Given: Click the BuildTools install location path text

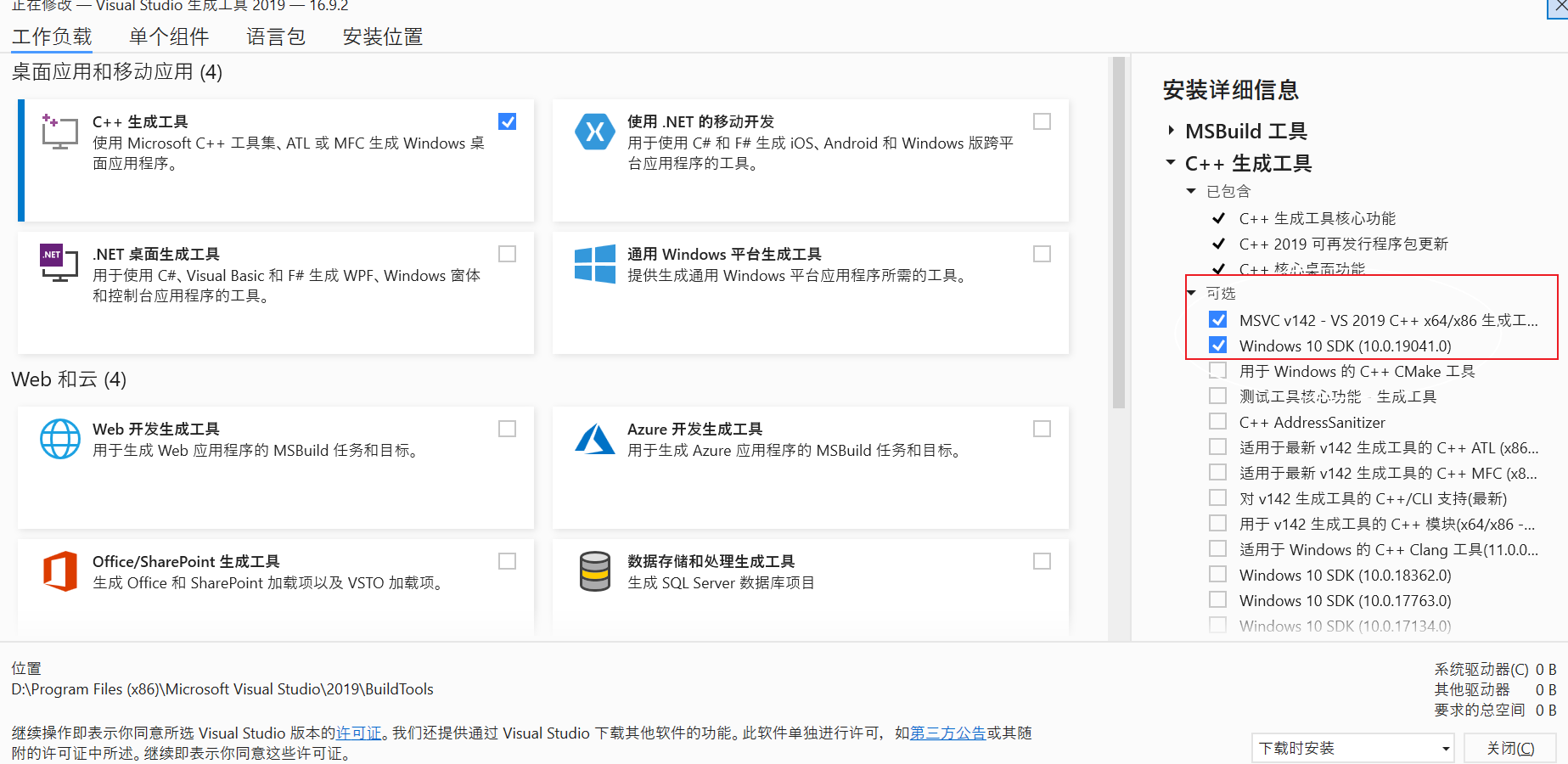Looking at the screenshot, I should pos(222,688).
